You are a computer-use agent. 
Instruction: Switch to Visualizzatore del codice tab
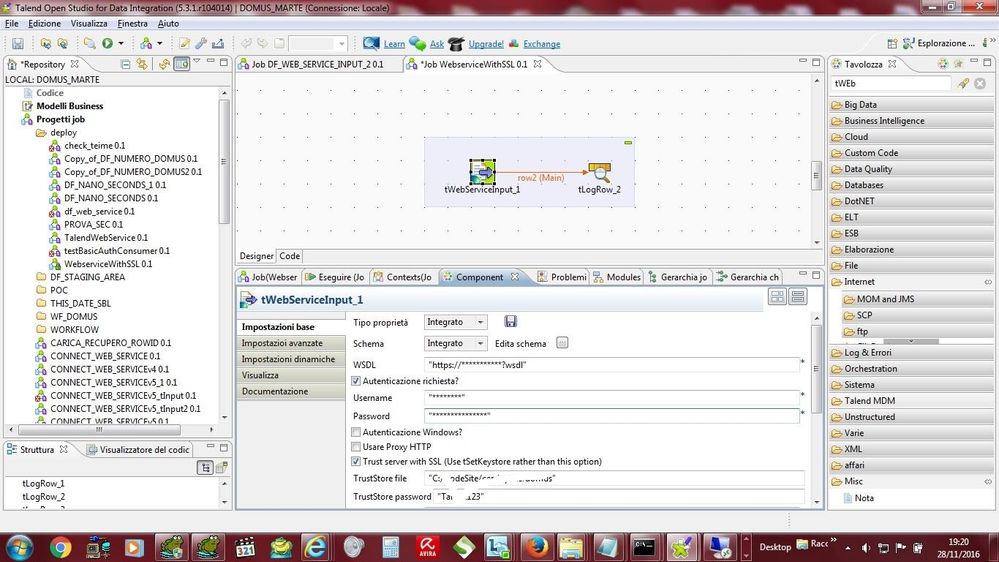(138, 450)
